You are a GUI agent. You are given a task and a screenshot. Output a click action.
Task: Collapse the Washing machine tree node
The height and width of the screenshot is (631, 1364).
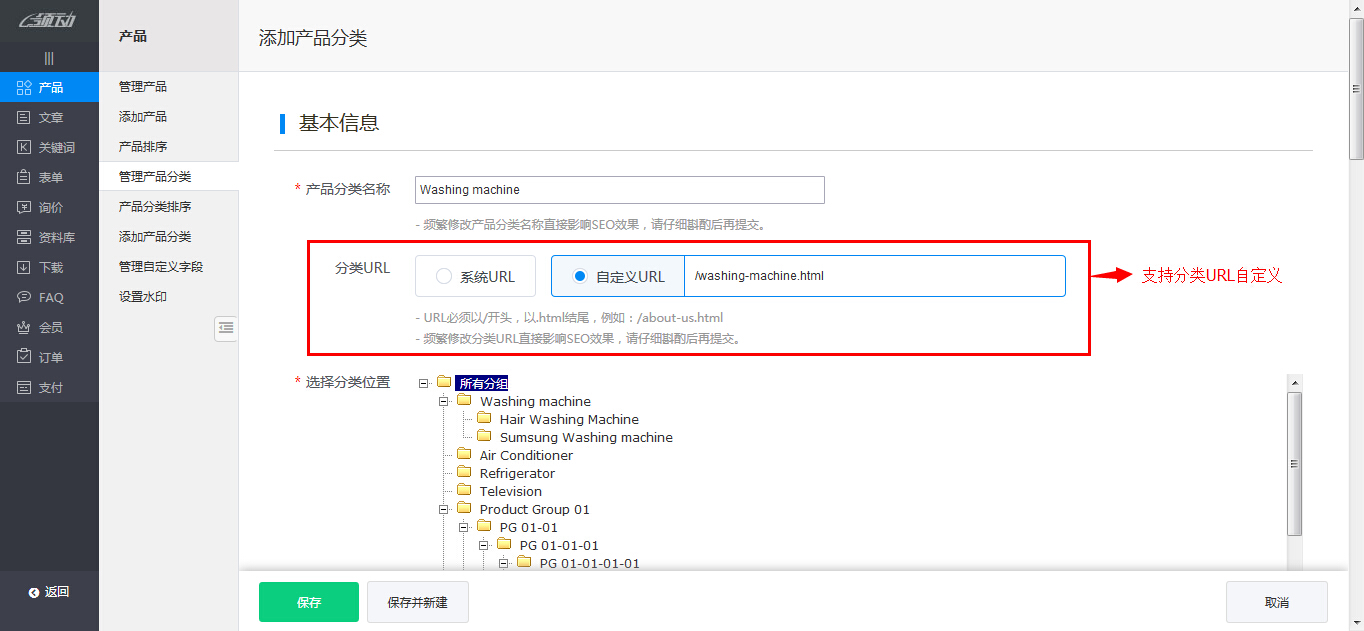coord(444,401)
